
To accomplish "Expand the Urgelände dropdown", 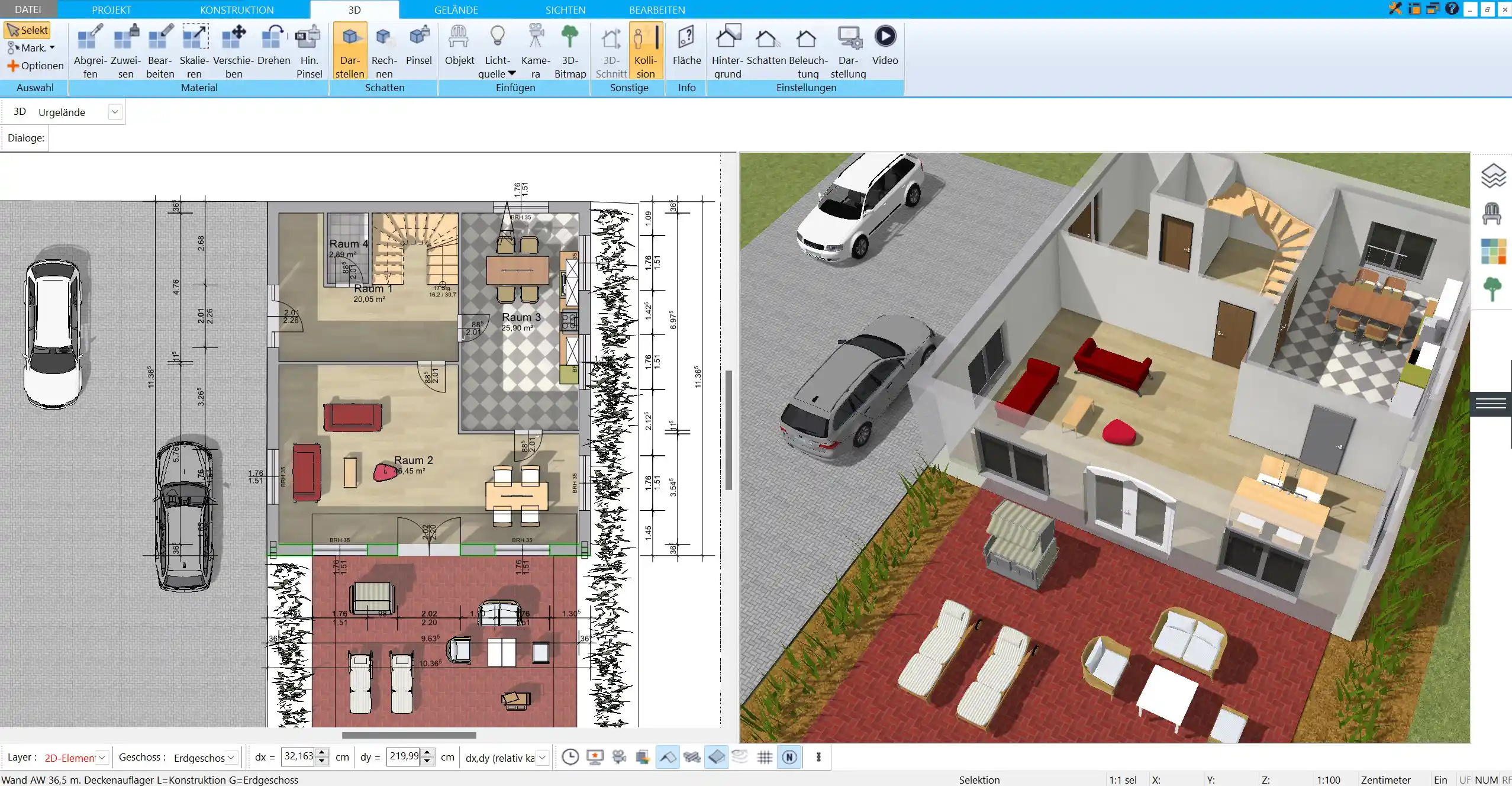I will [x=115, y=112].
